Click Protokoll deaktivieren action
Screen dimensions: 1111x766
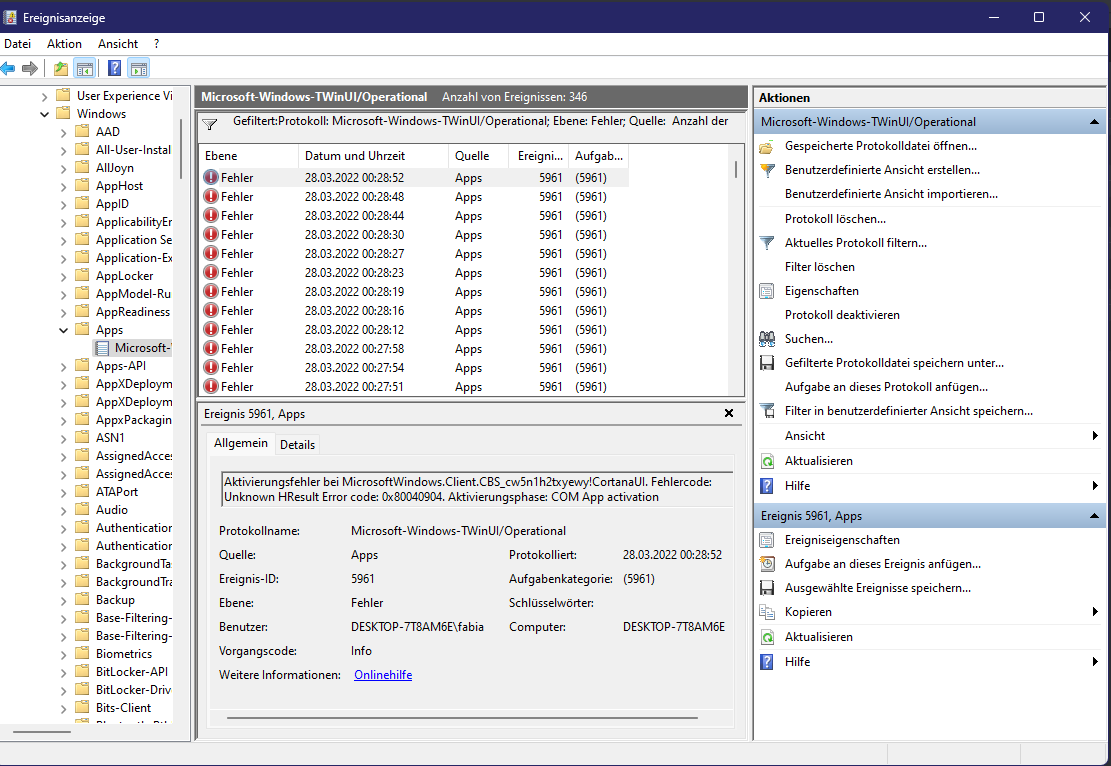tap(842, 315)
